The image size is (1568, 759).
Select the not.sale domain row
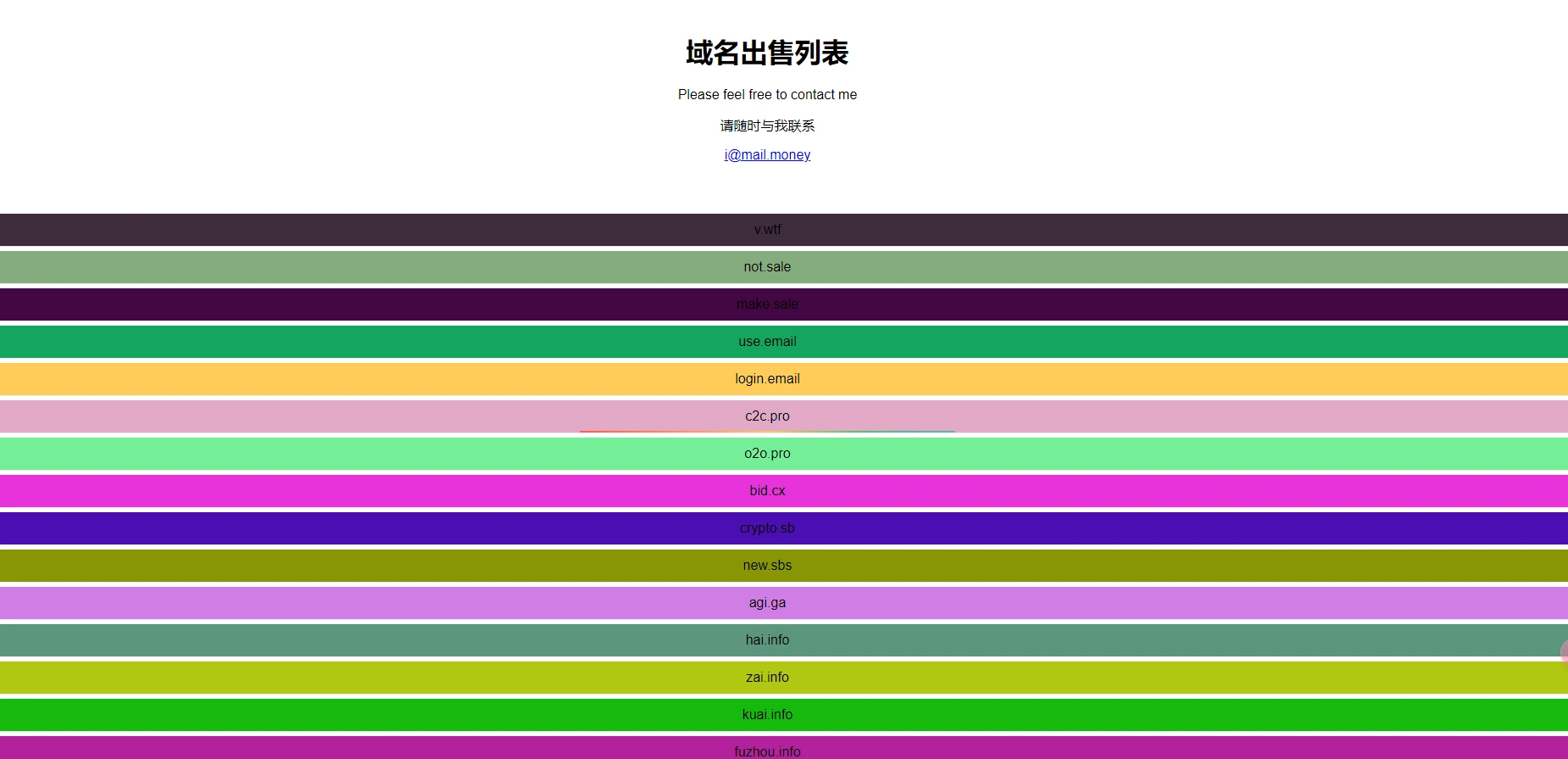(x=767, y=267)
